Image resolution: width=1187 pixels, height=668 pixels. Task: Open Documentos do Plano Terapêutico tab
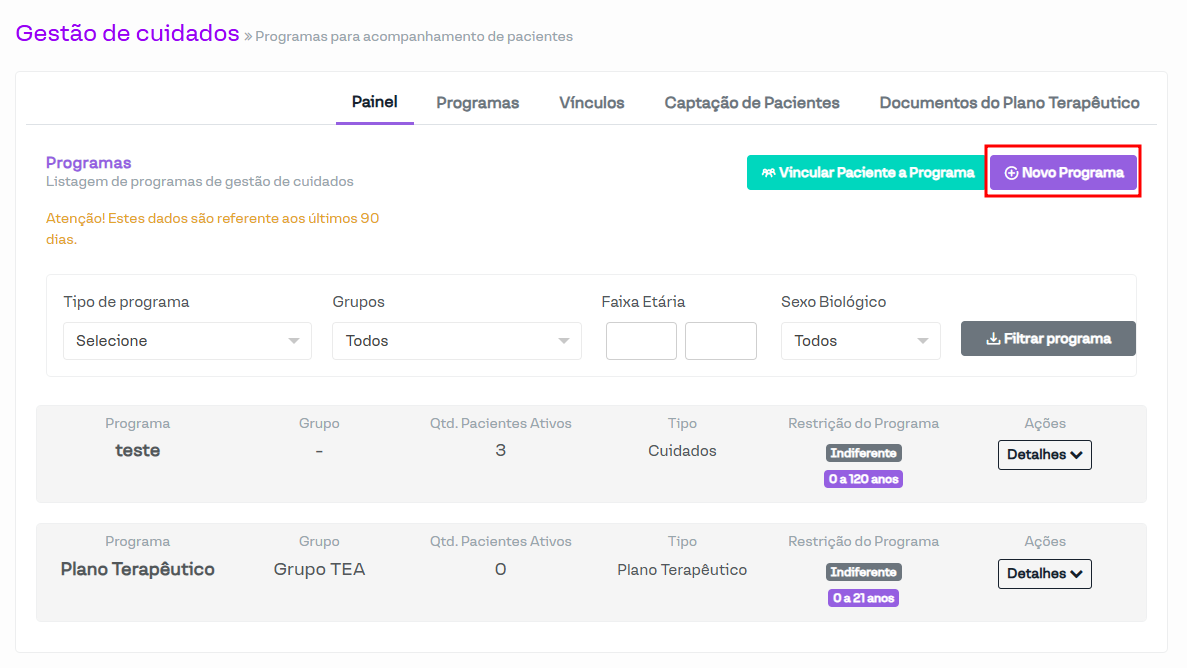pos(1009,103)
